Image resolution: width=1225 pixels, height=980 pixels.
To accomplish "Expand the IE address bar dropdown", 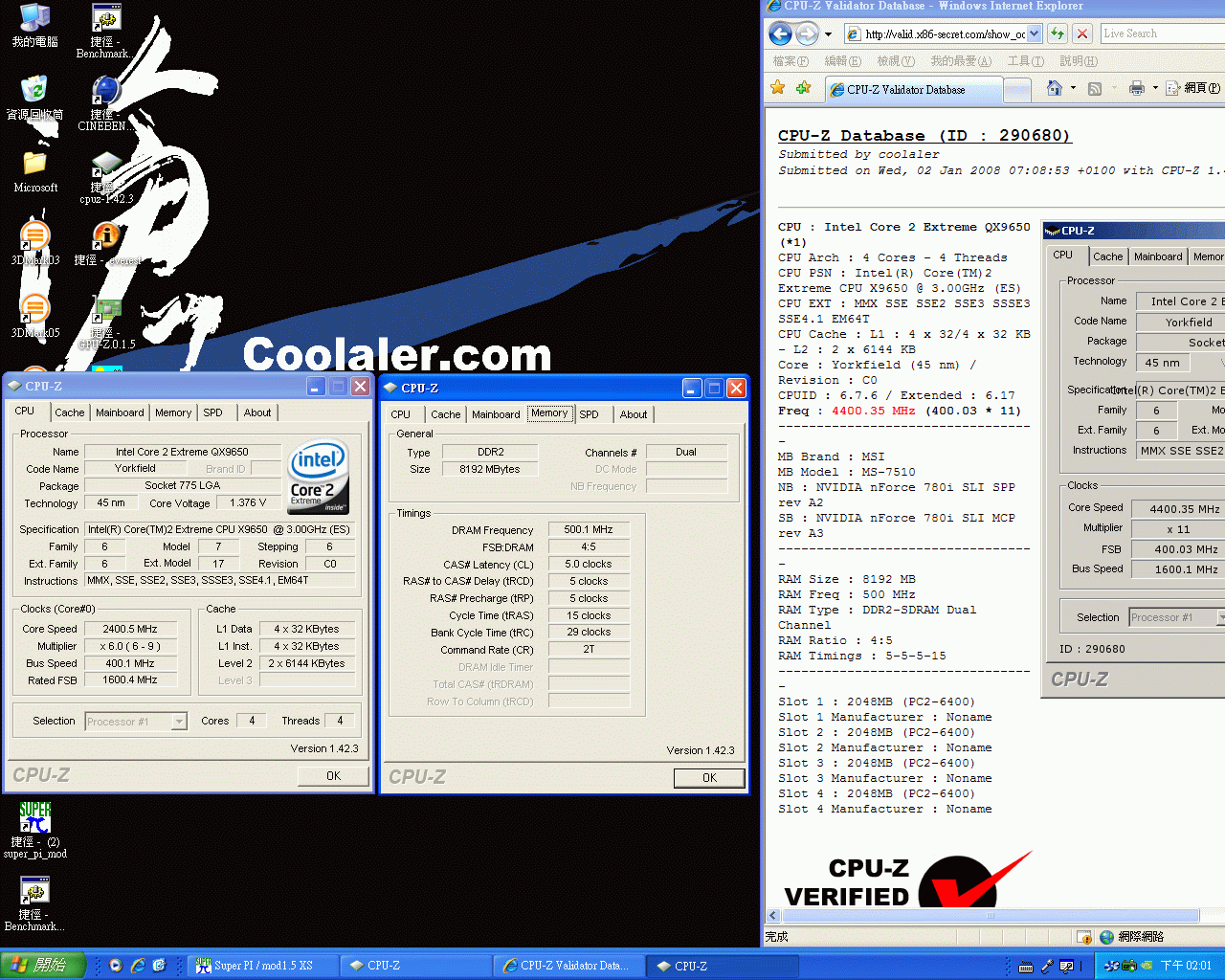I will click(x=1034, y=34).
